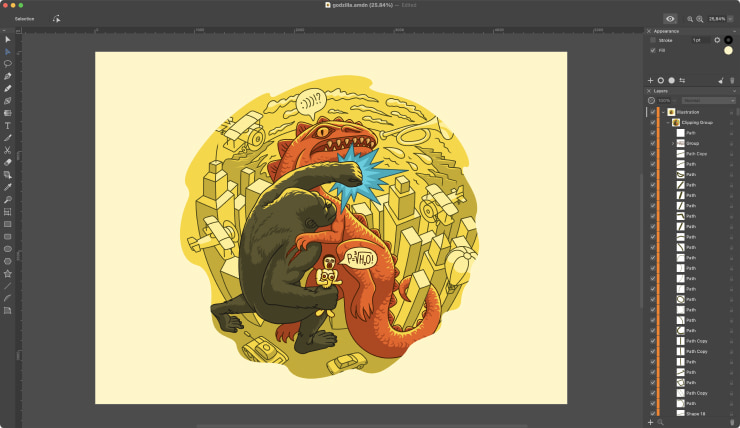Click the plus icon in Appearance panel
The width and height of the screenshot is (740, 428).
click(650, 81)
